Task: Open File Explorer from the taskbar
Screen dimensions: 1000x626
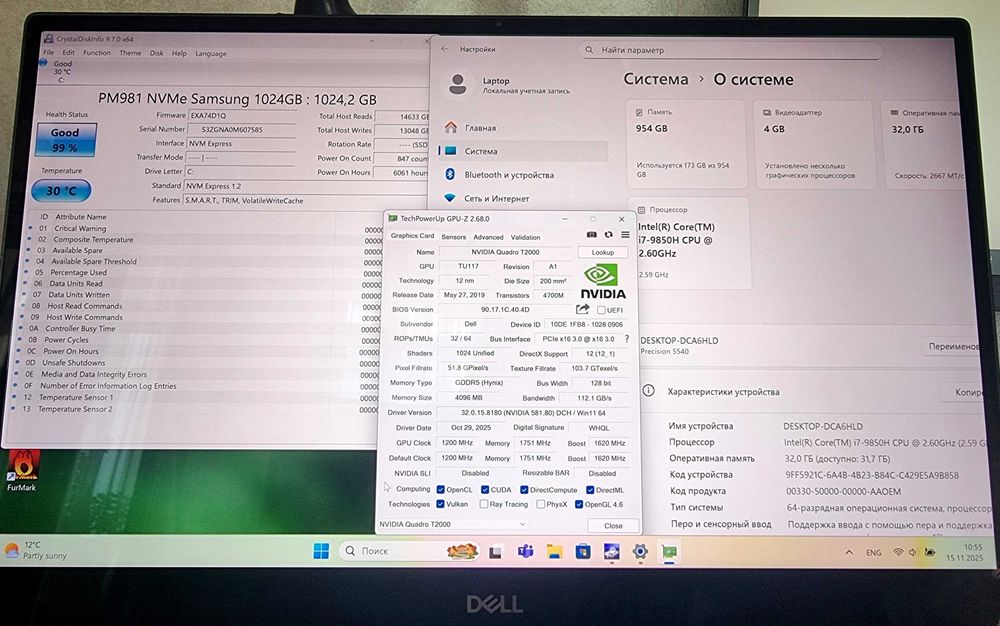Action: (554, 551)
